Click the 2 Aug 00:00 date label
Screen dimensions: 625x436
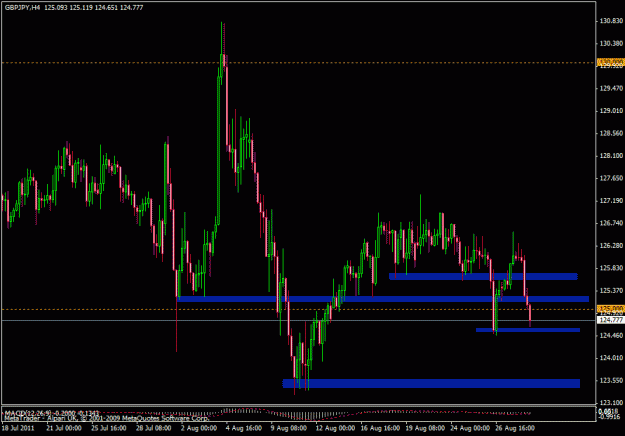coord(199,428)
